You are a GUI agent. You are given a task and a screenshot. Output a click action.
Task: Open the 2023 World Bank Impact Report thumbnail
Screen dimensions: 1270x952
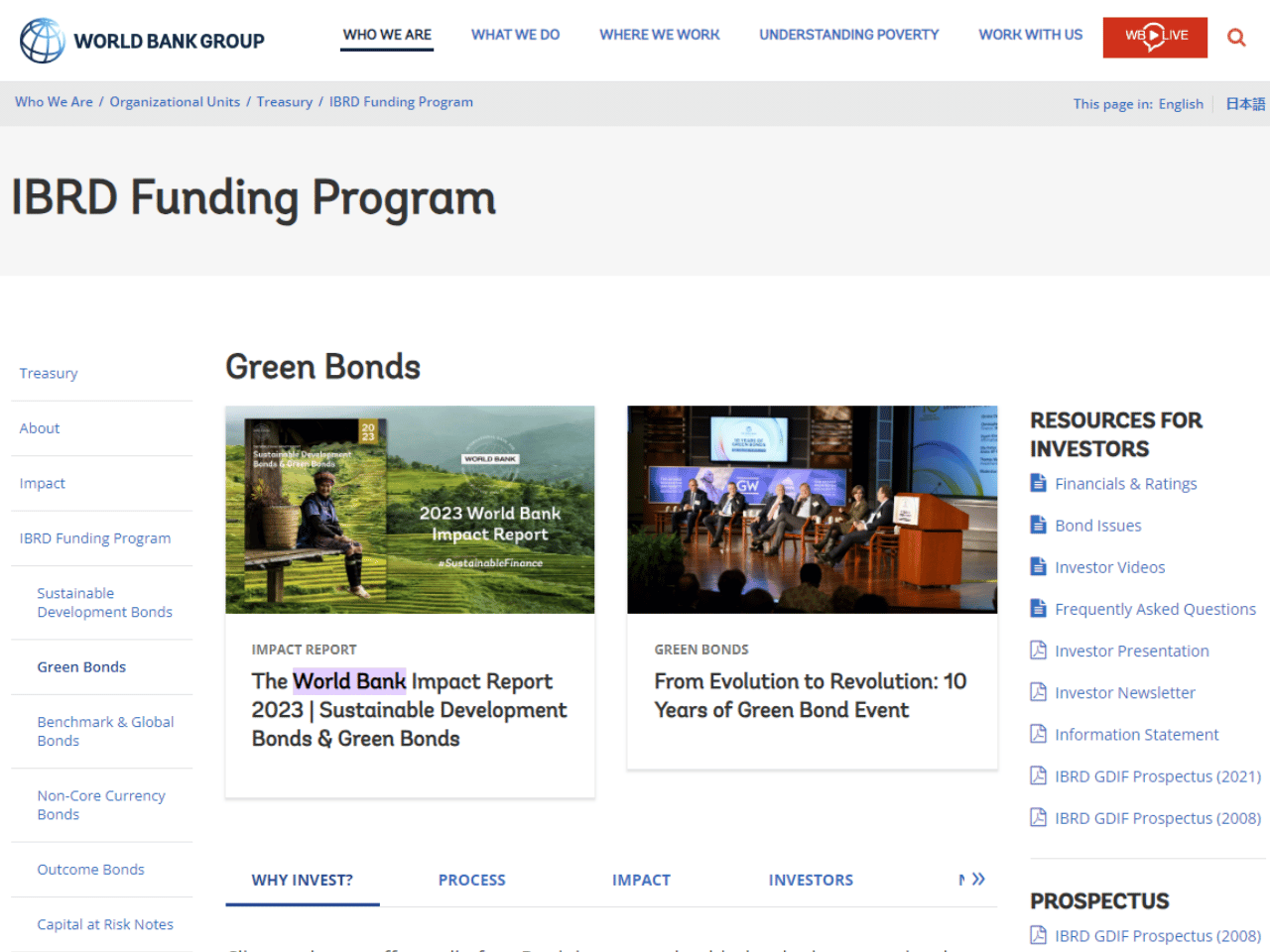pos(410,510)
